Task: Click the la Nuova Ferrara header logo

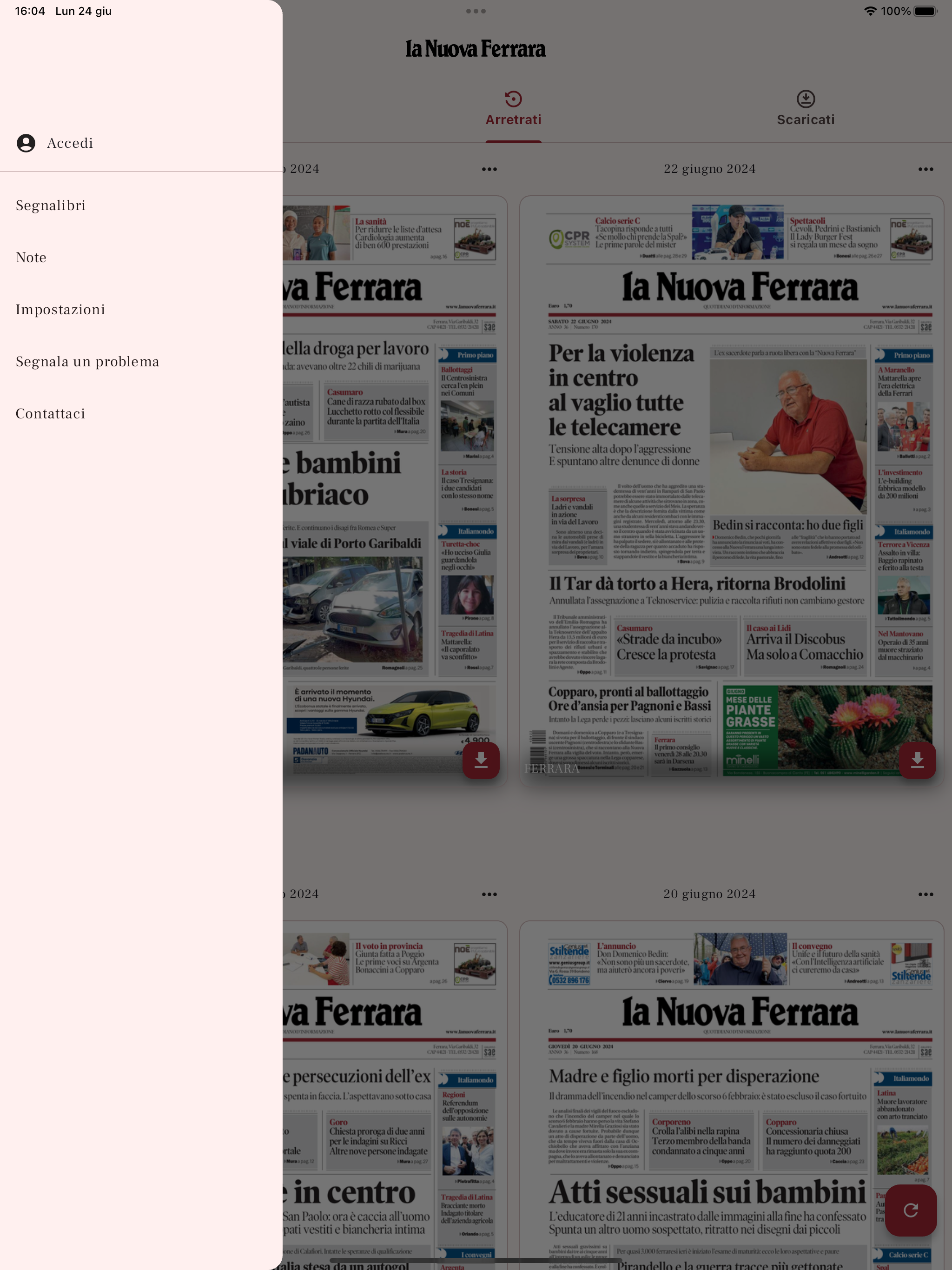Action: [476, 49]
